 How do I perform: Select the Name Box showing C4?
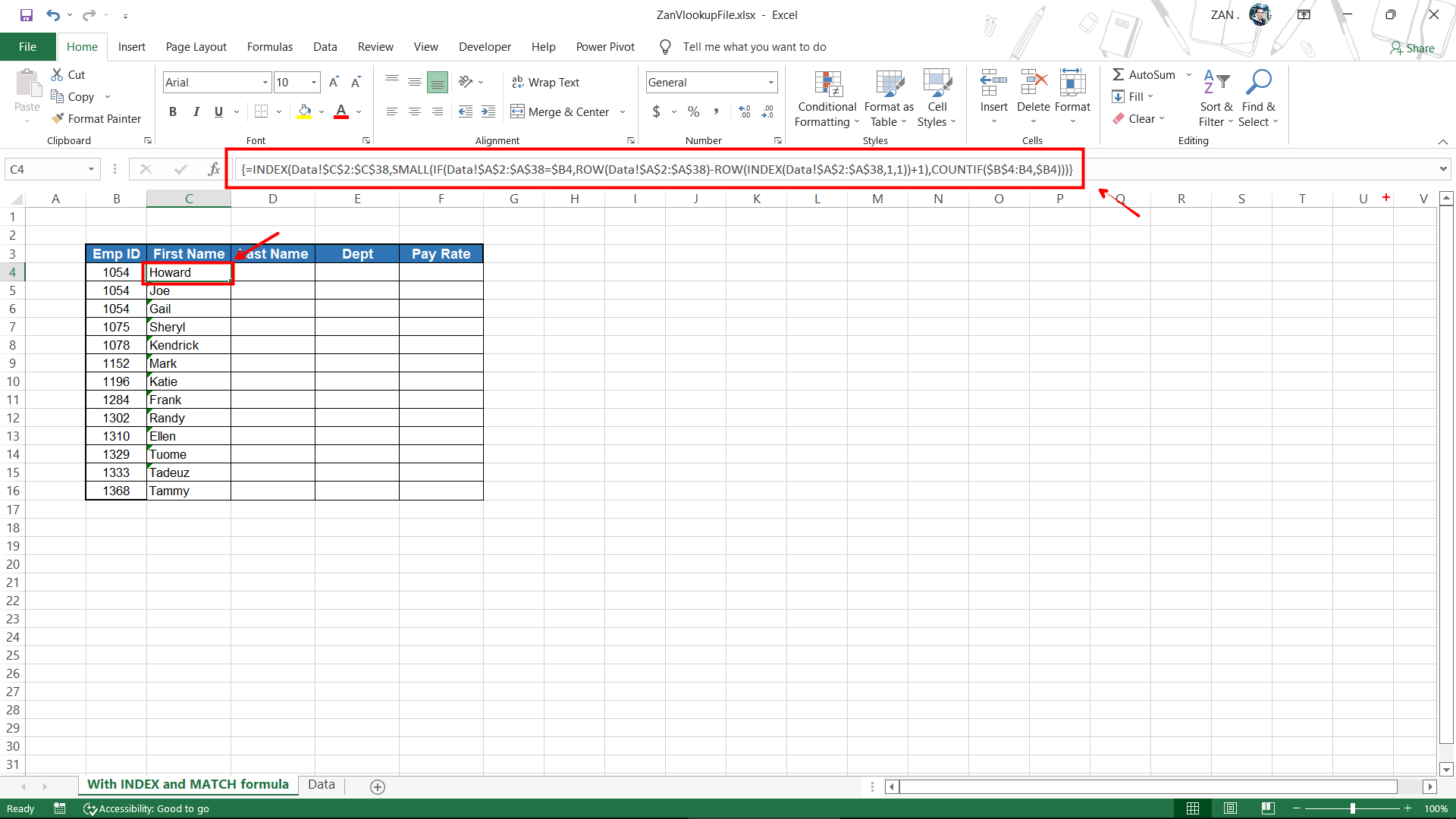[45, 168]
